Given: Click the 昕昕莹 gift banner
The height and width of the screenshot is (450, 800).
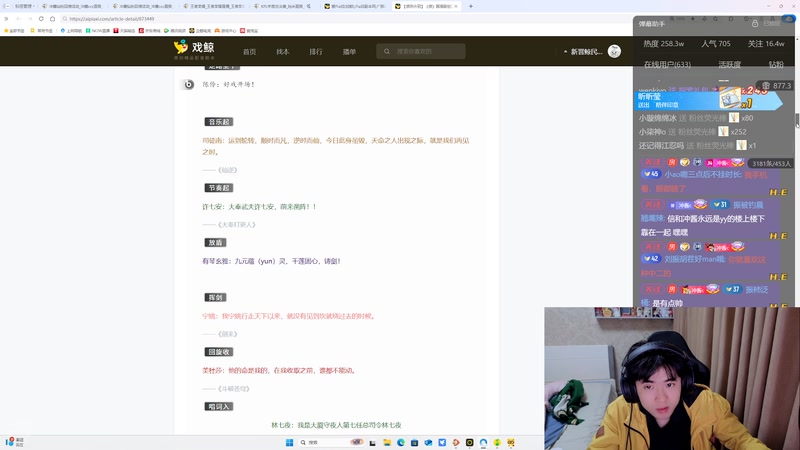Looking at the screenshot, I should click(709, 99).
